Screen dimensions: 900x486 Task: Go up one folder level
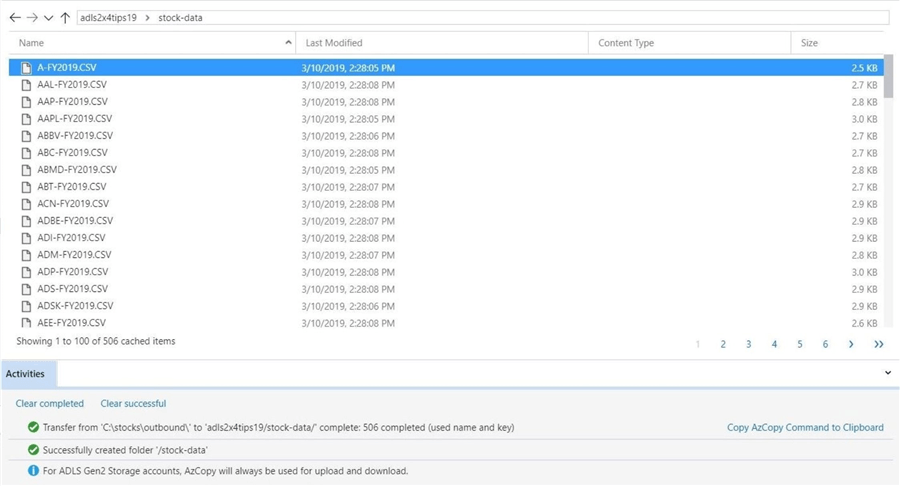pyautogui.click(x=65, y=18)
